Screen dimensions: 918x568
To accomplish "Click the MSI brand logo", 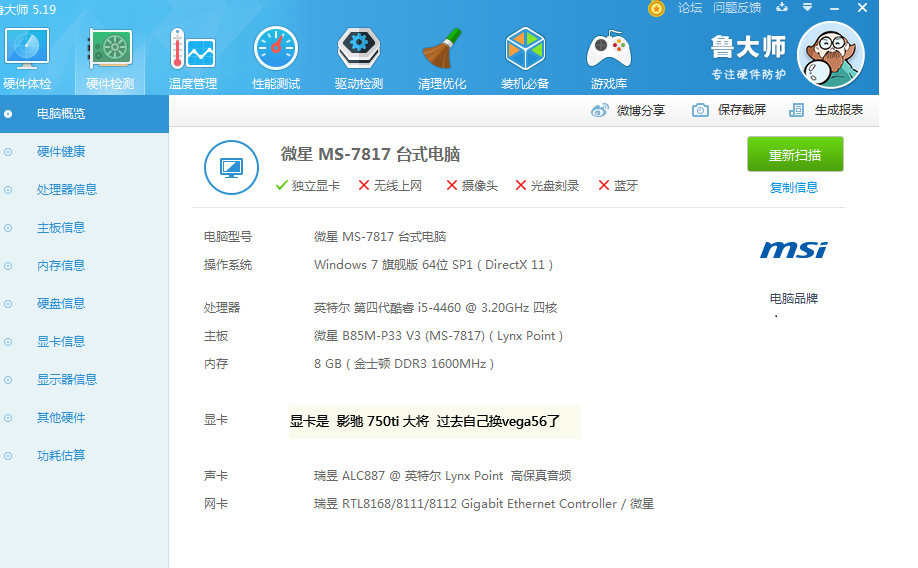I will [x=794, y=250].
